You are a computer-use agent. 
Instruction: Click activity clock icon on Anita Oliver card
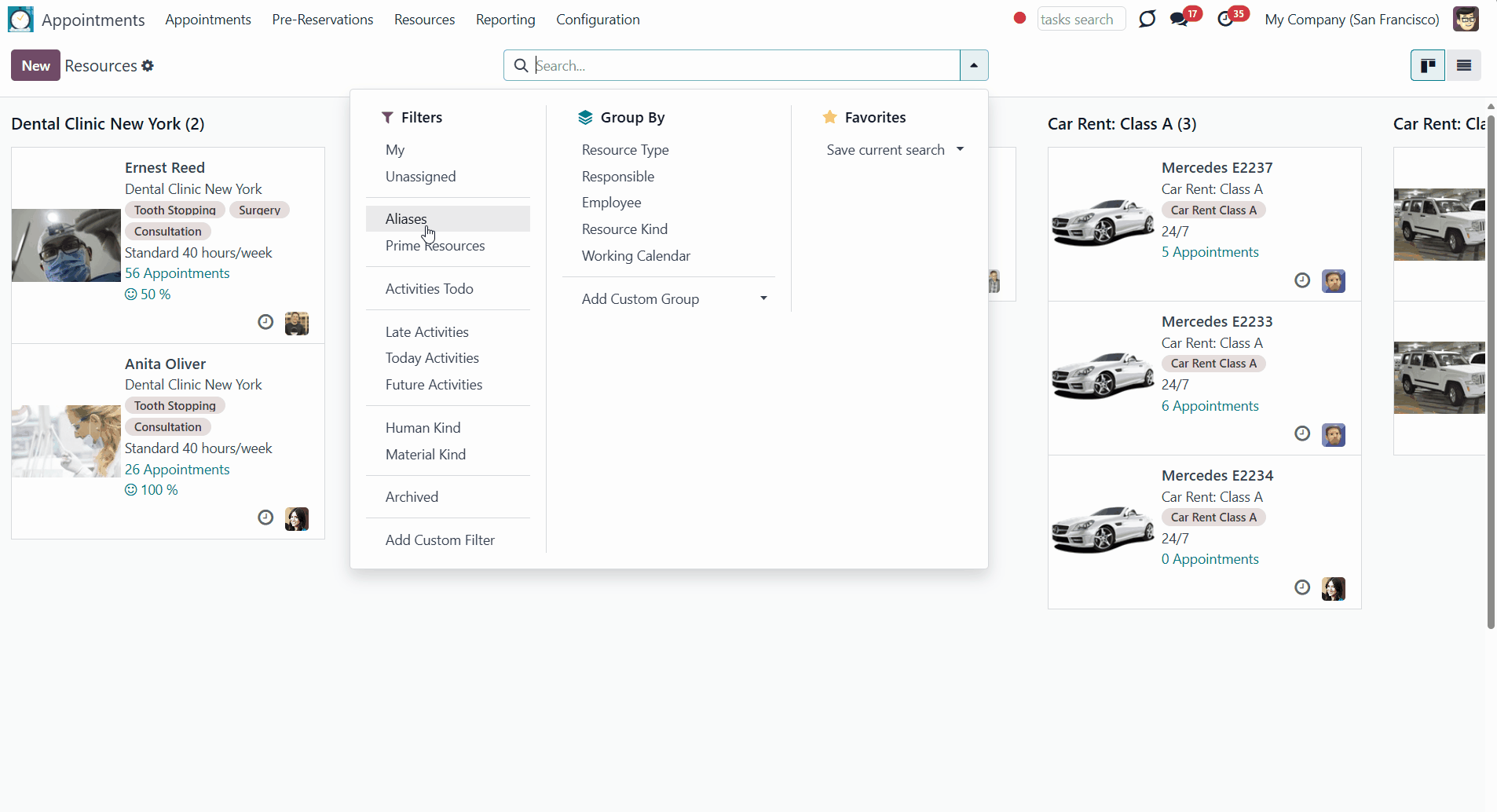pyautogui.click(x=265, y=518)
